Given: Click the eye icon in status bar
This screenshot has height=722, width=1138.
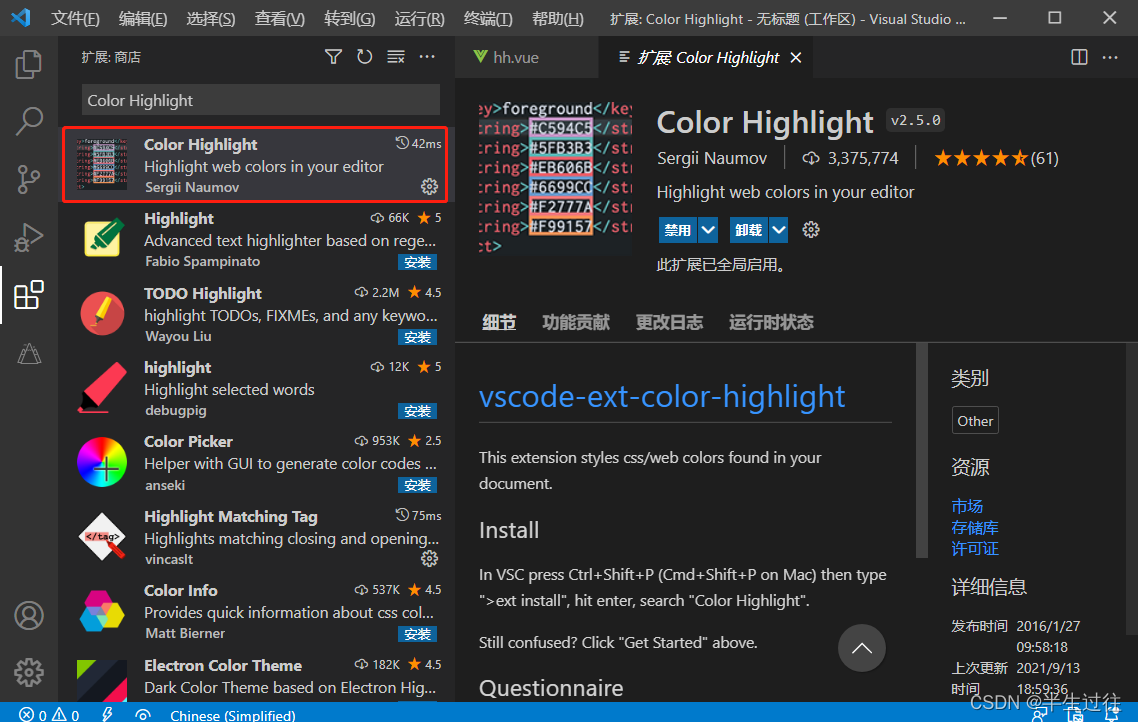Looking at the screenshot, I should coord(143,715).
